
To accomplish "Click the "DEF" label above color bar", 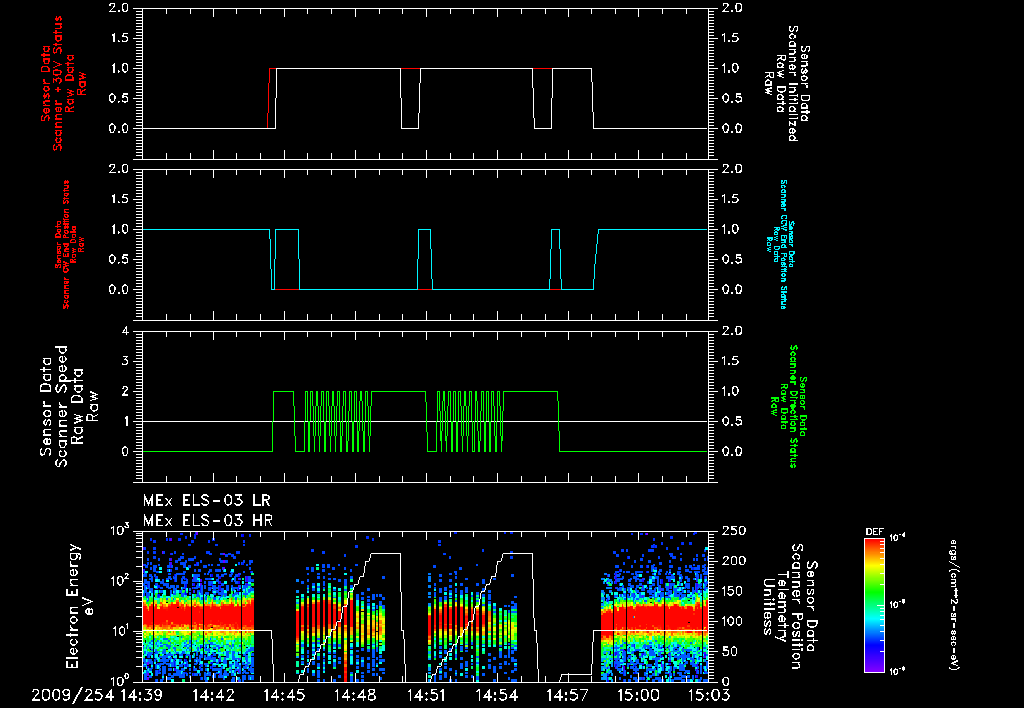I will pyautogui.click(x=874, y=532).
